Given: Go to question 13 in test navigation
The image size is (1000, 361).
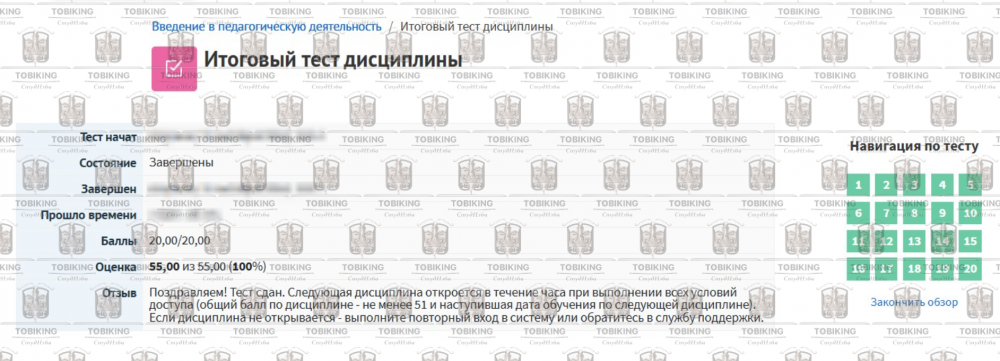Looking at the screenshot, I should (x=915, y=241).
